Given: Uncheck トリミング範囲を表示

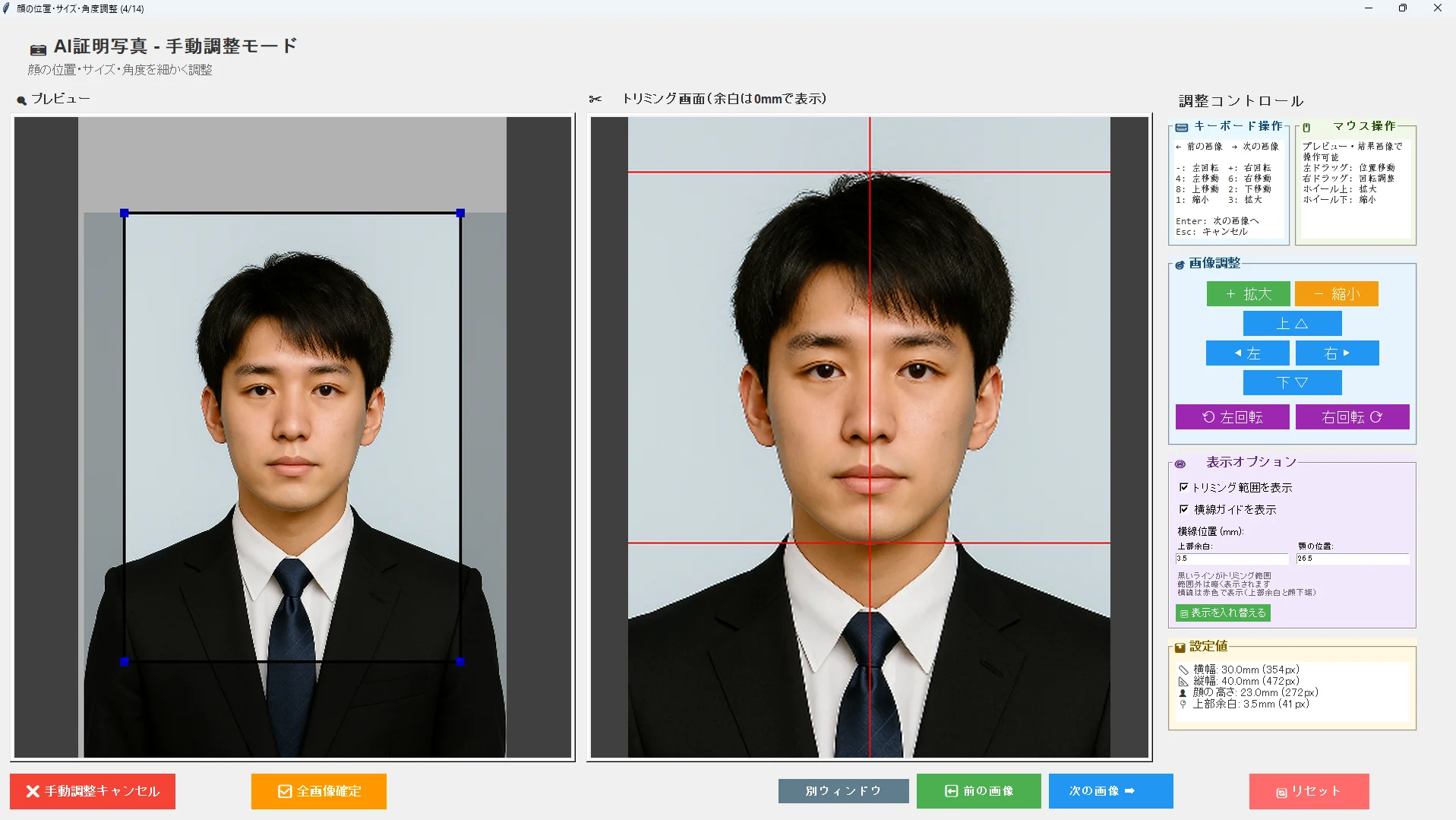Looking at the screenshot, I should pos(1184,487).
